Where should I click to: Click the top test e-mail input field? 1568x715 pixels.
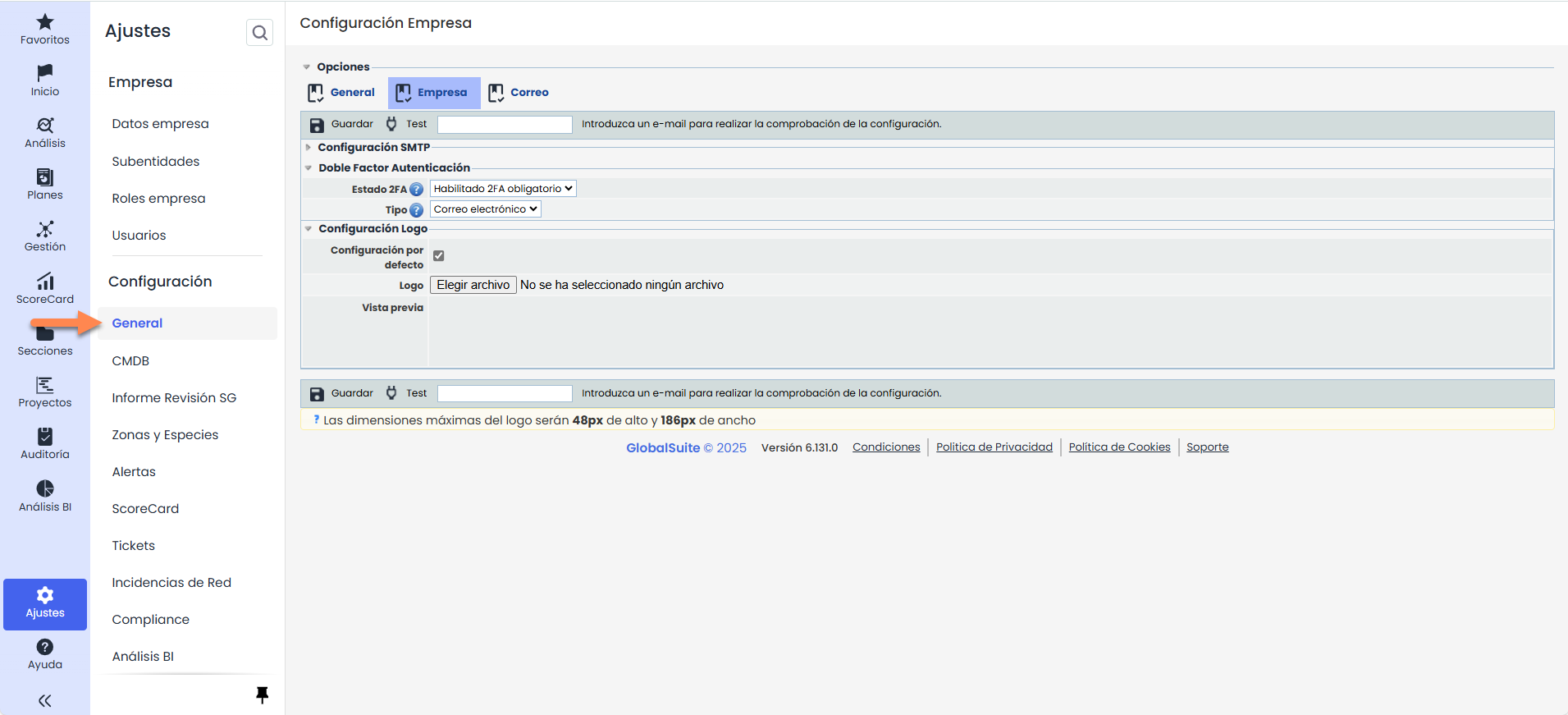coord(505,125)
